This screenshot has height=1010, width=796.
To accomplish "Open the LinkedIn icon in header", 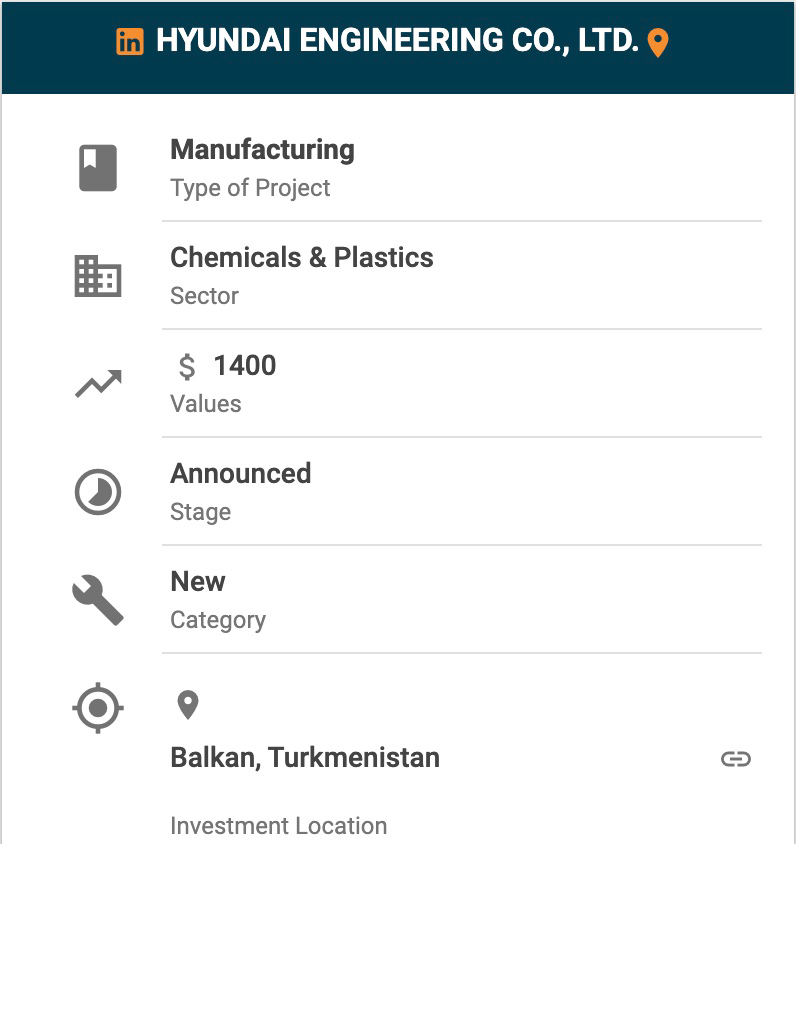I will coord(130,41).
